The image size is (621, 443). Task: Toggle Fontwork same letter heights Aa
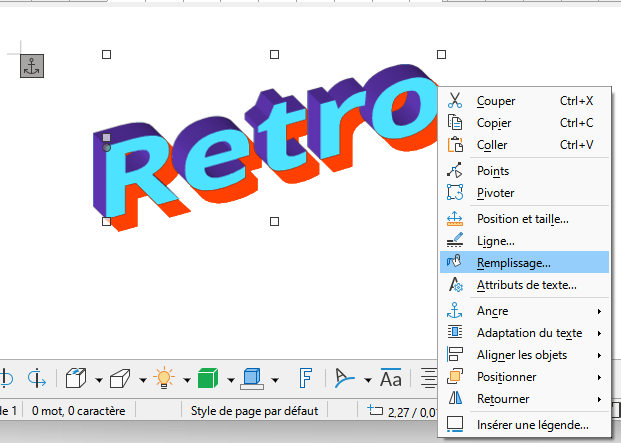[391, 378]
